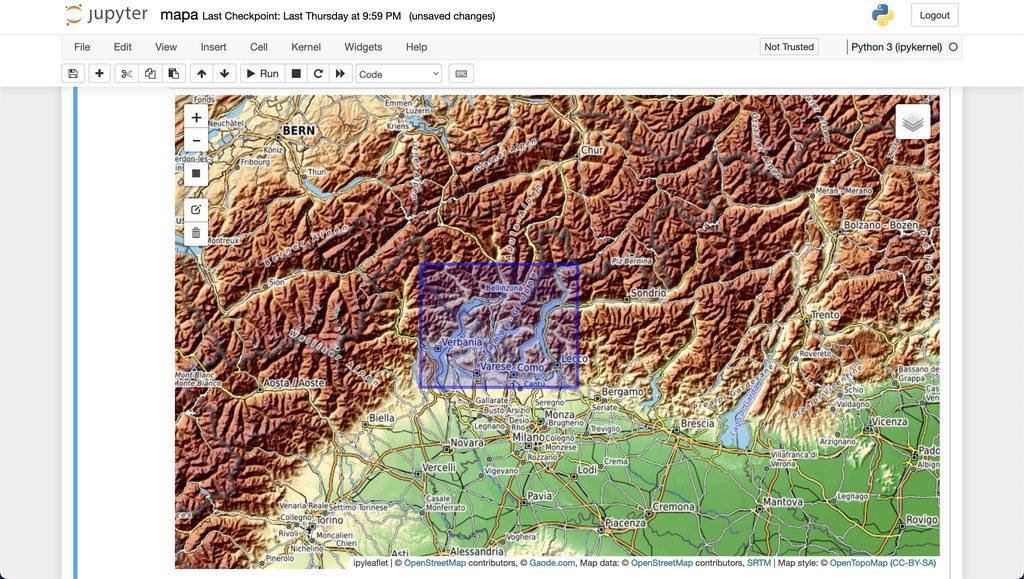Image resolution: width=1024 pixels, height=579 pixels.
Task: Move the selected cell down arrow
Action: (x=225, y=74)
